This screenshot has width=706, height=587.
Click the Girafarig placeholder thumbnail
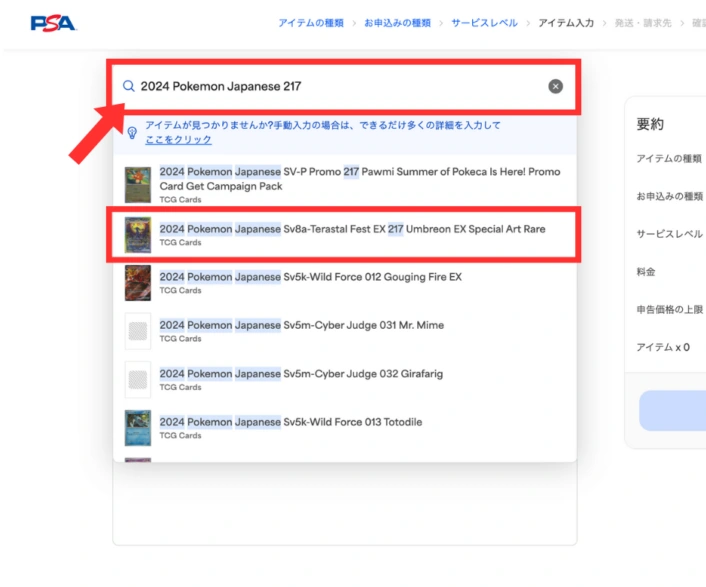pyautogui.click(x=138, y=379)
